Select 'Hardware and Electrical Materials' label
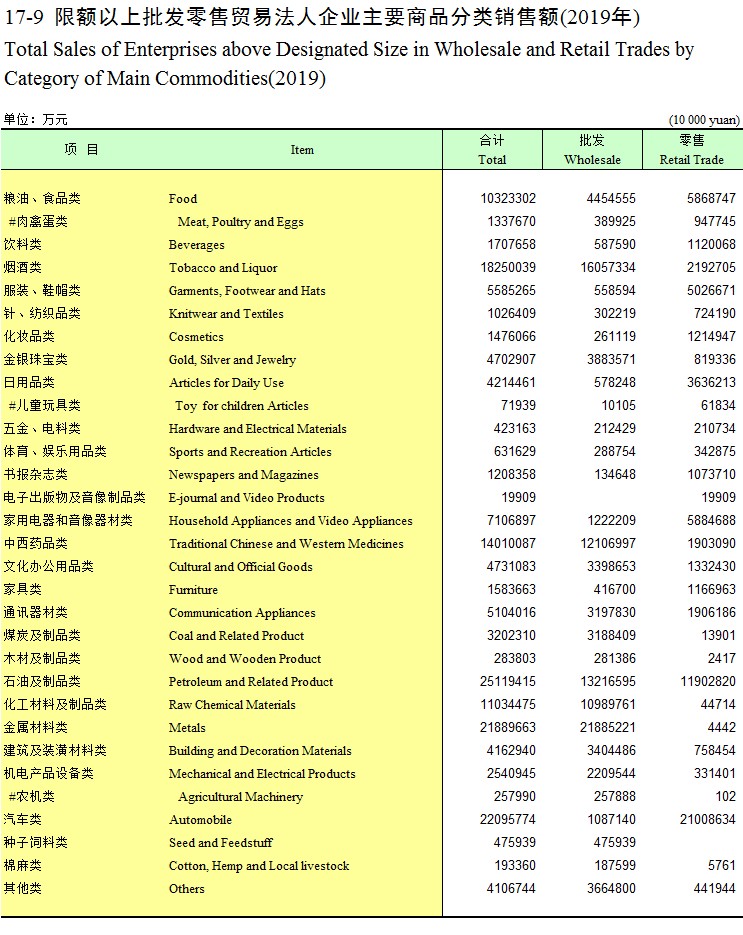The height and width of the screenshot is (935, 743). click(258, 429)
